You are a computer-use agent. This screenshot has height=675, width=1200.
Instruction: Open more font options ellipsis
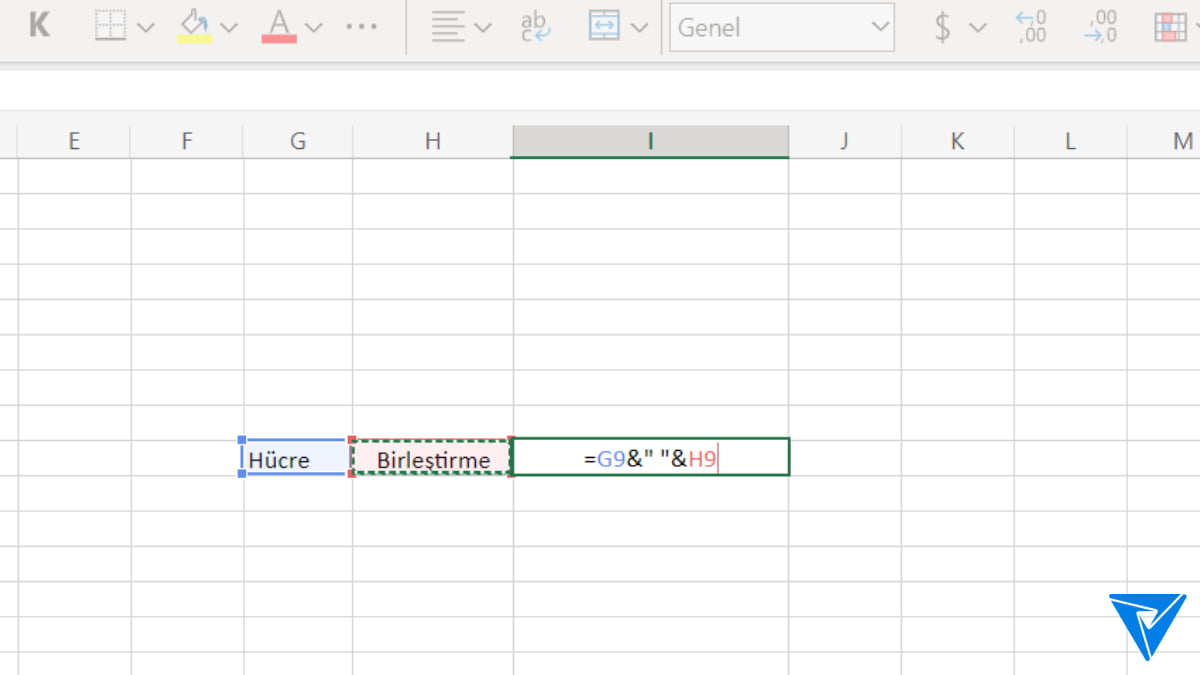(361, 27)
